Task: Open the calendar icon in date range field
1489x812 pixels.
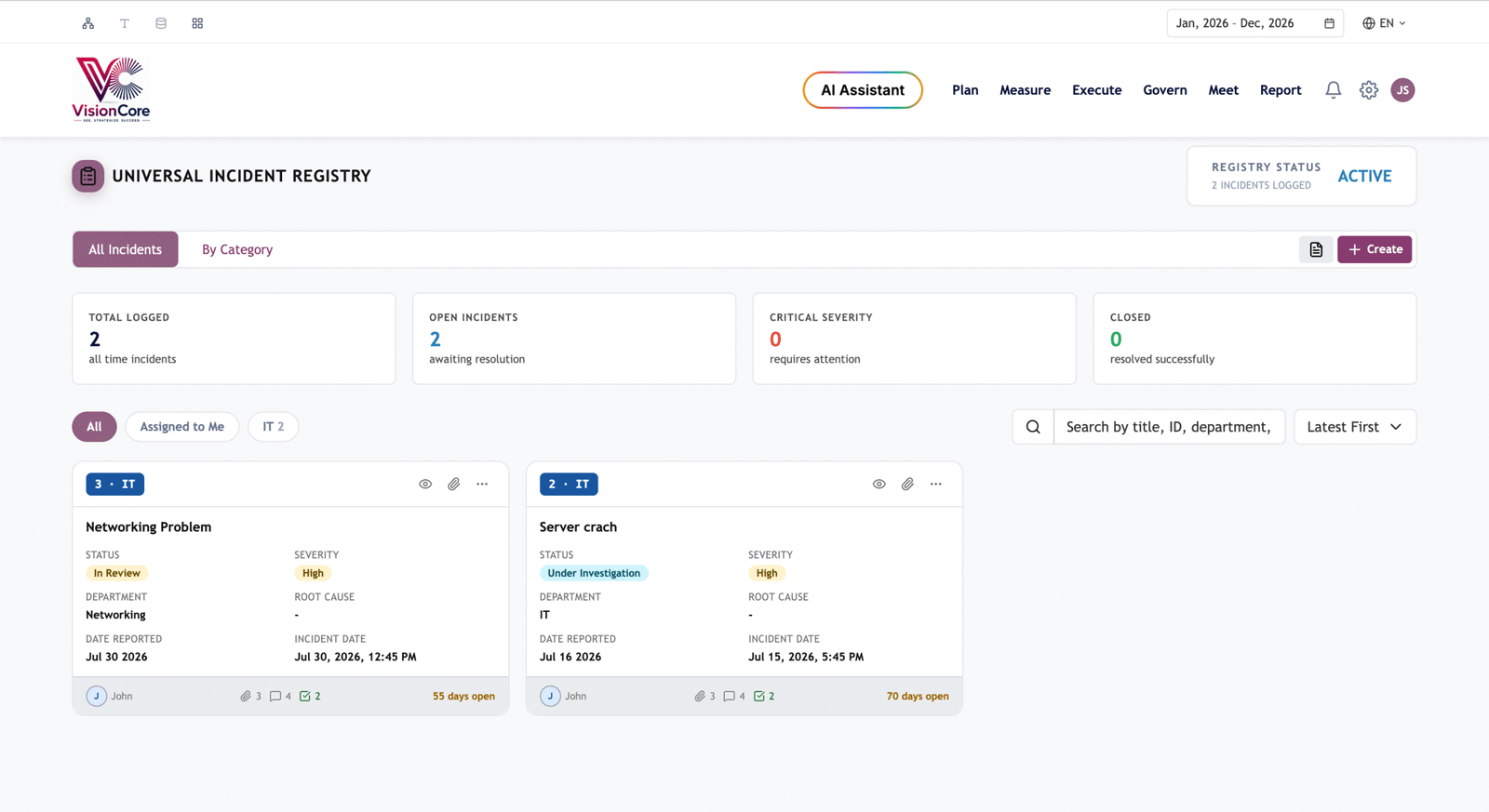Action: [1329, 23]
